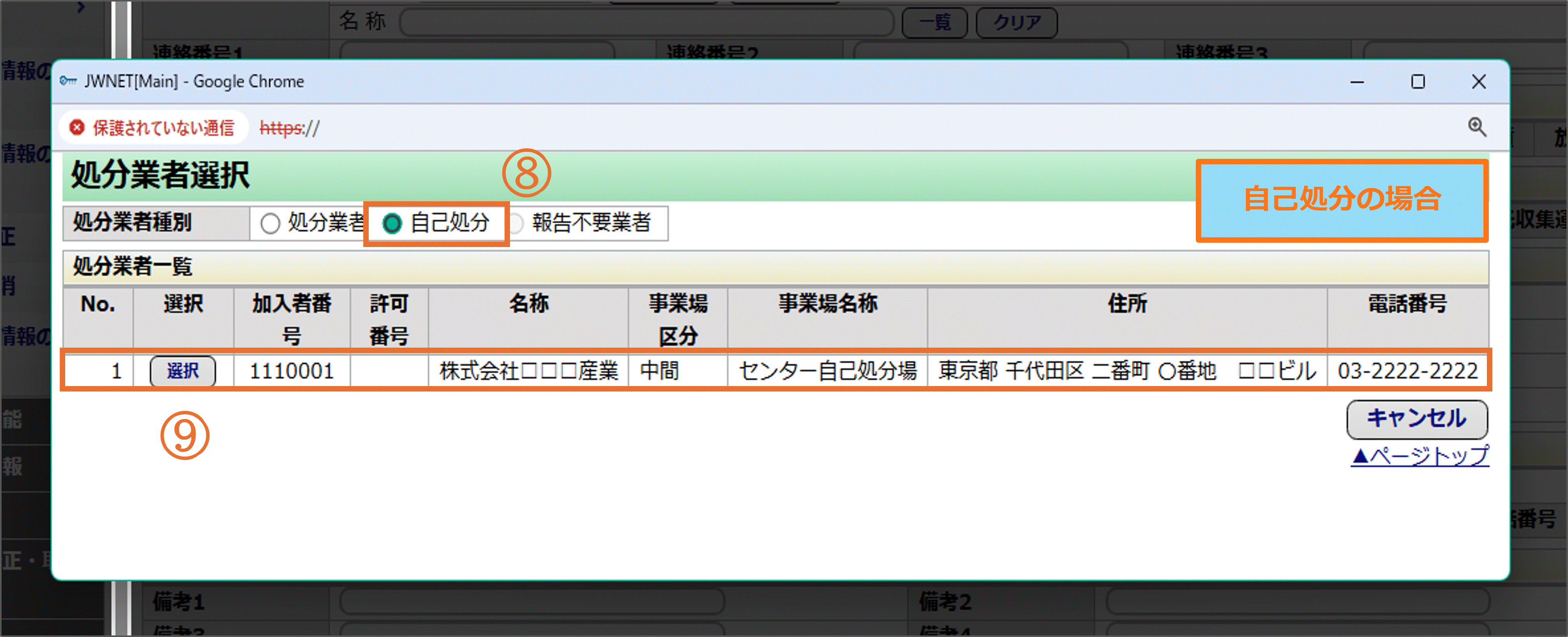The width and height of the screenshot is (1568, 637).
Task: Minimize the JWNET popup window
Action: (x=1357, y=82)
